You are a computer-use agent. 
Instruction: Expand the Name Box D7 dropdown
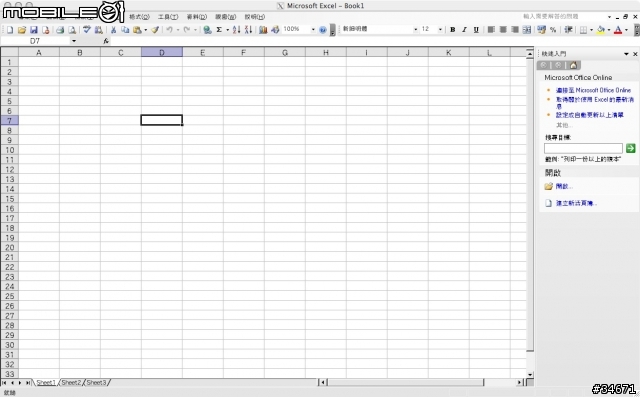point(74,41)
